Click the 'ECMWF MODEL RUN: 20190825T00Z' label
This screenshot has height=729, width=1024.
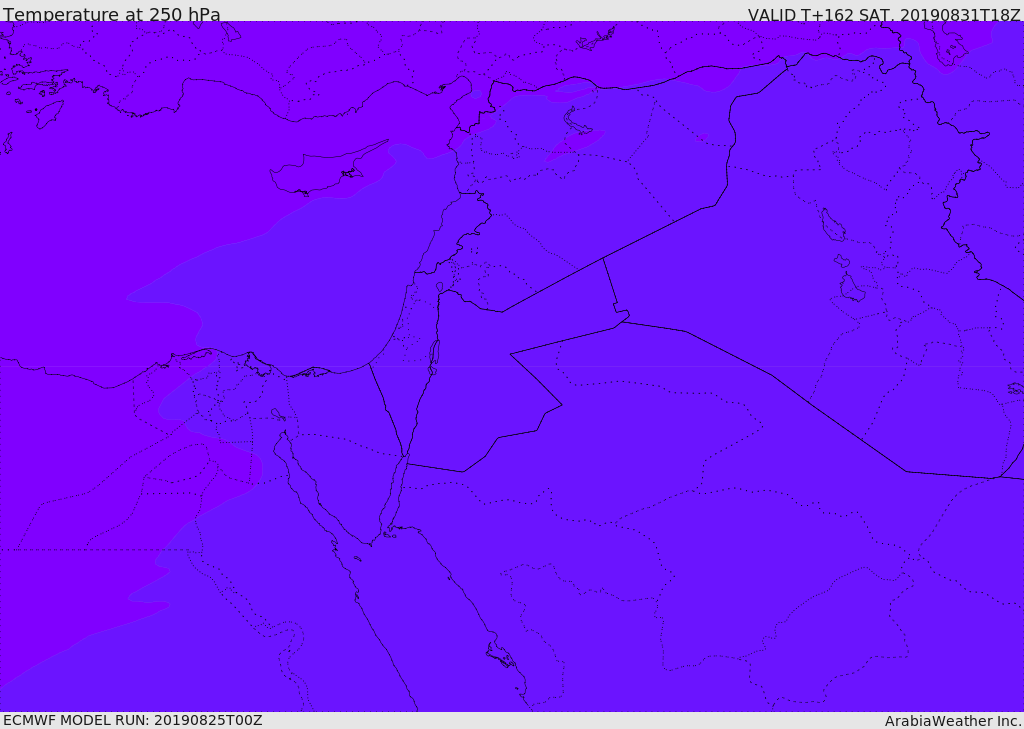pos(133,720)
